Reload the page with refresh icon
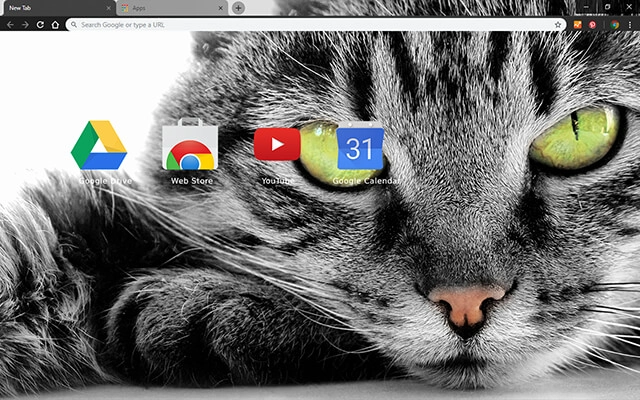 click(x=40, y=25)
